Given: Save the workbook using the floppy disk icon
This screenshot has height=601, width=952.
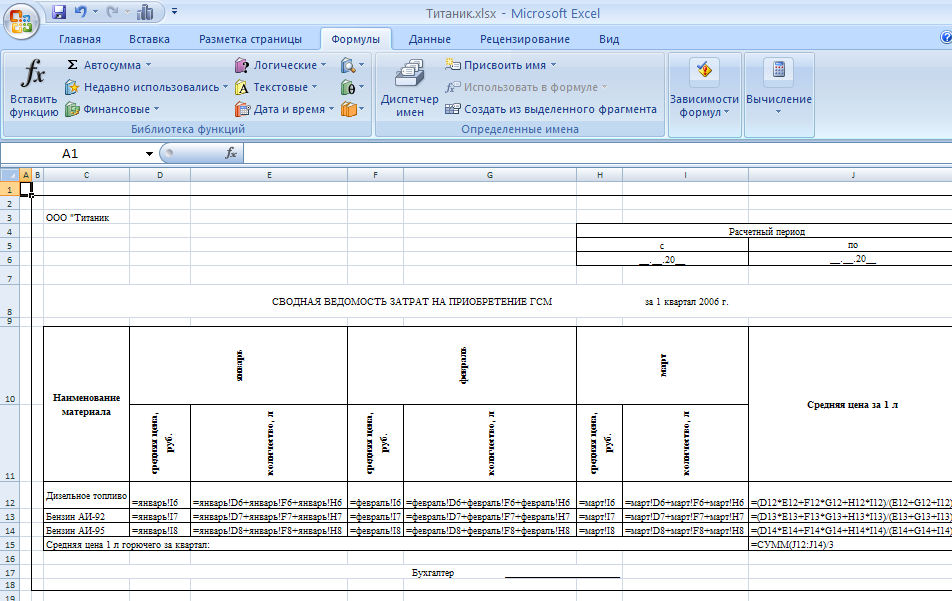Looking at the screenshot, I should 58,13.
